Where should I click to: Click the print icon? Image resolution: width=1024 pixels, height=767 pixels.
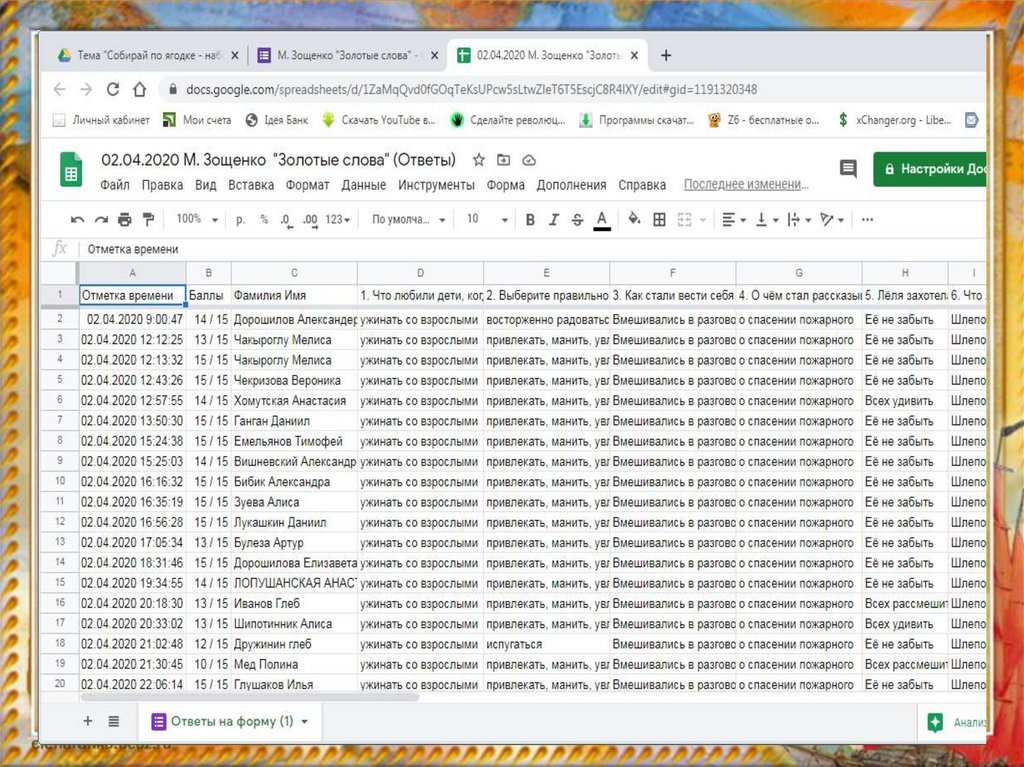pos(124,220)
